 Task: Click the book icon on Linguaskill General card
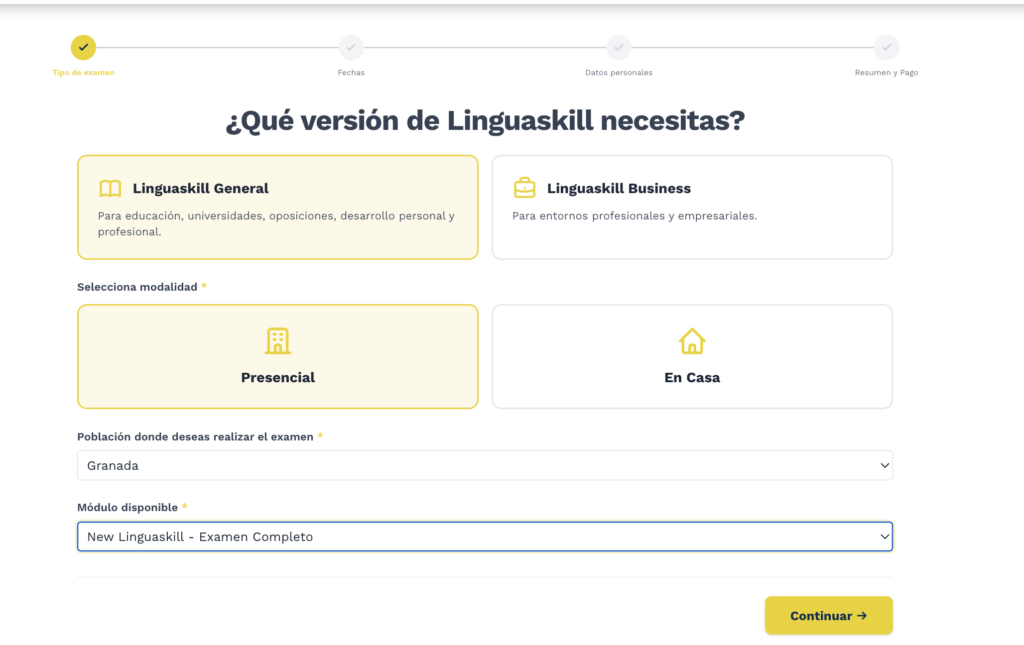pos(111,188)
